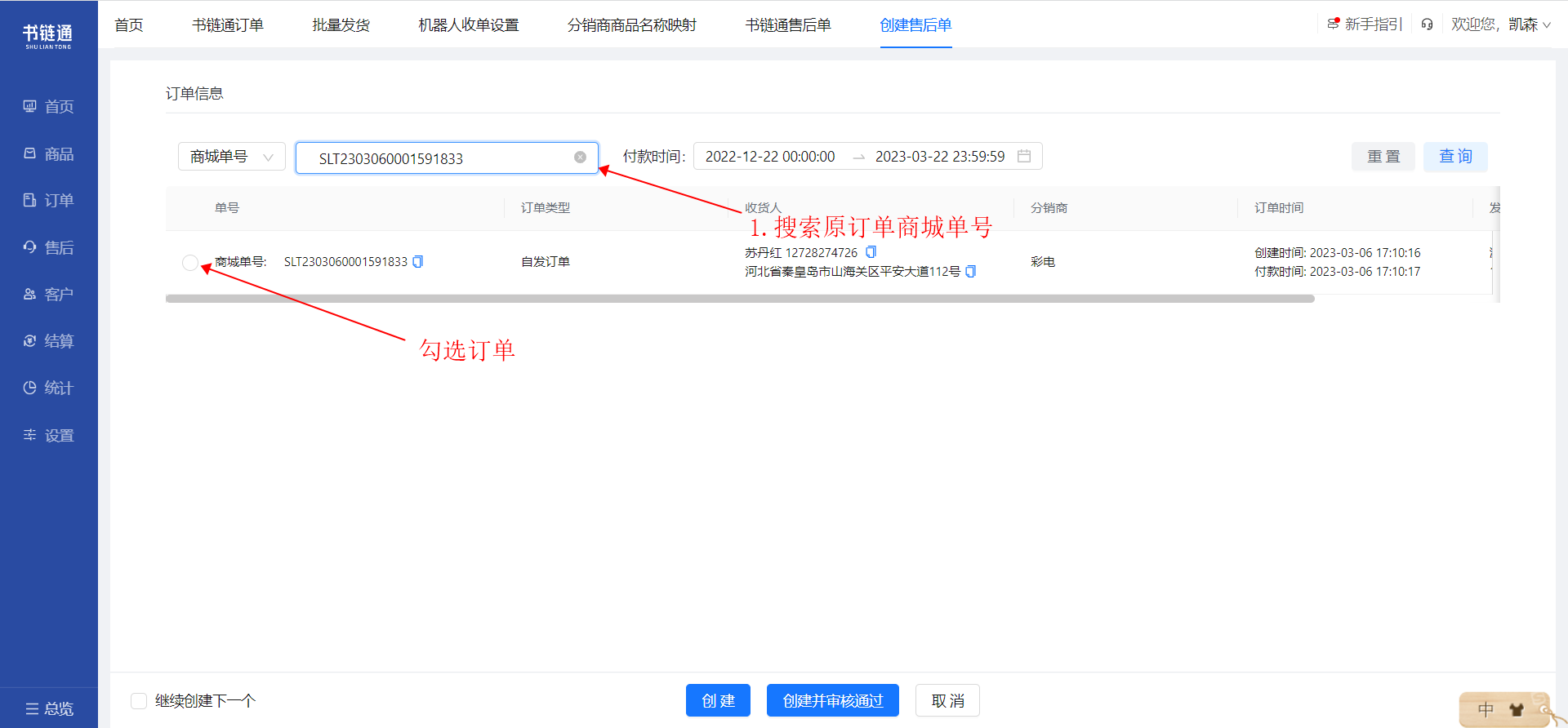Switch to the 书链通订单 tab
The image size is (1568, 728).
pos(228,25)
